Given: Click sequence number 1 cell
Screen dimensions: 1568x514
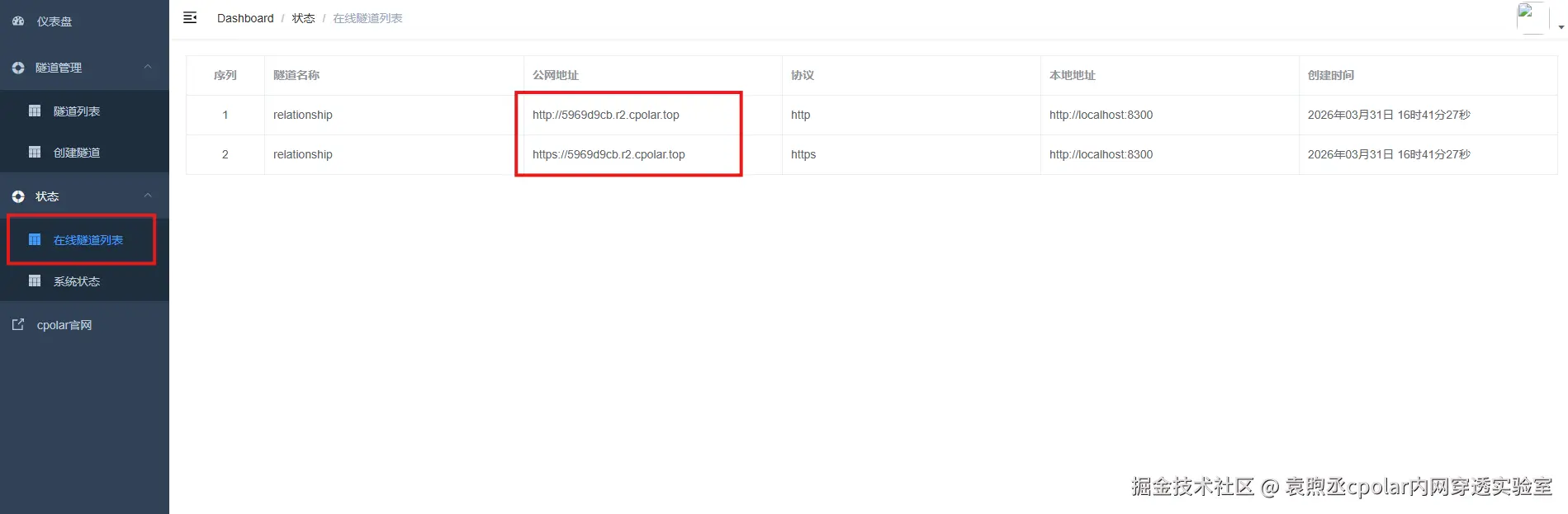Looking at the screenshot, I should [225, 115].
